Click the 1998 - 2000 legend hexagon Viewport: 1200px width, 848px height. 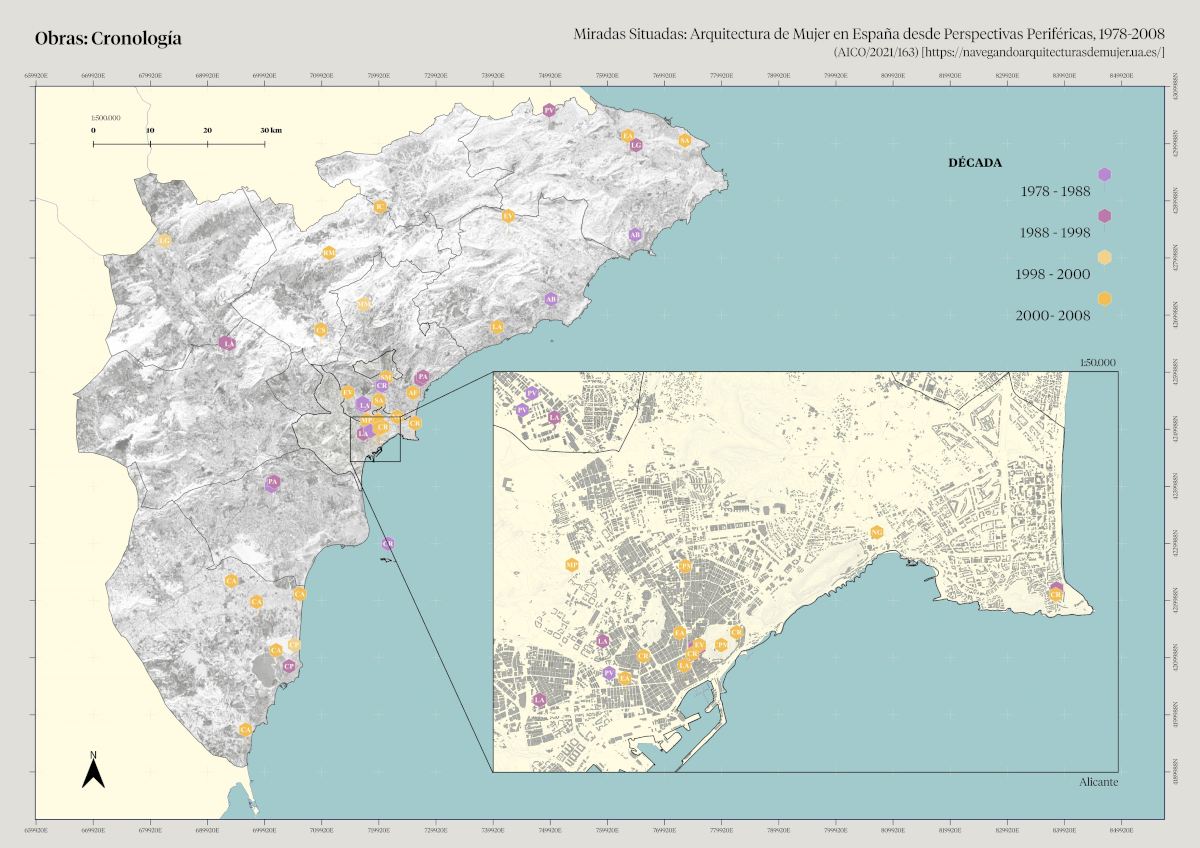(1104, 257)
